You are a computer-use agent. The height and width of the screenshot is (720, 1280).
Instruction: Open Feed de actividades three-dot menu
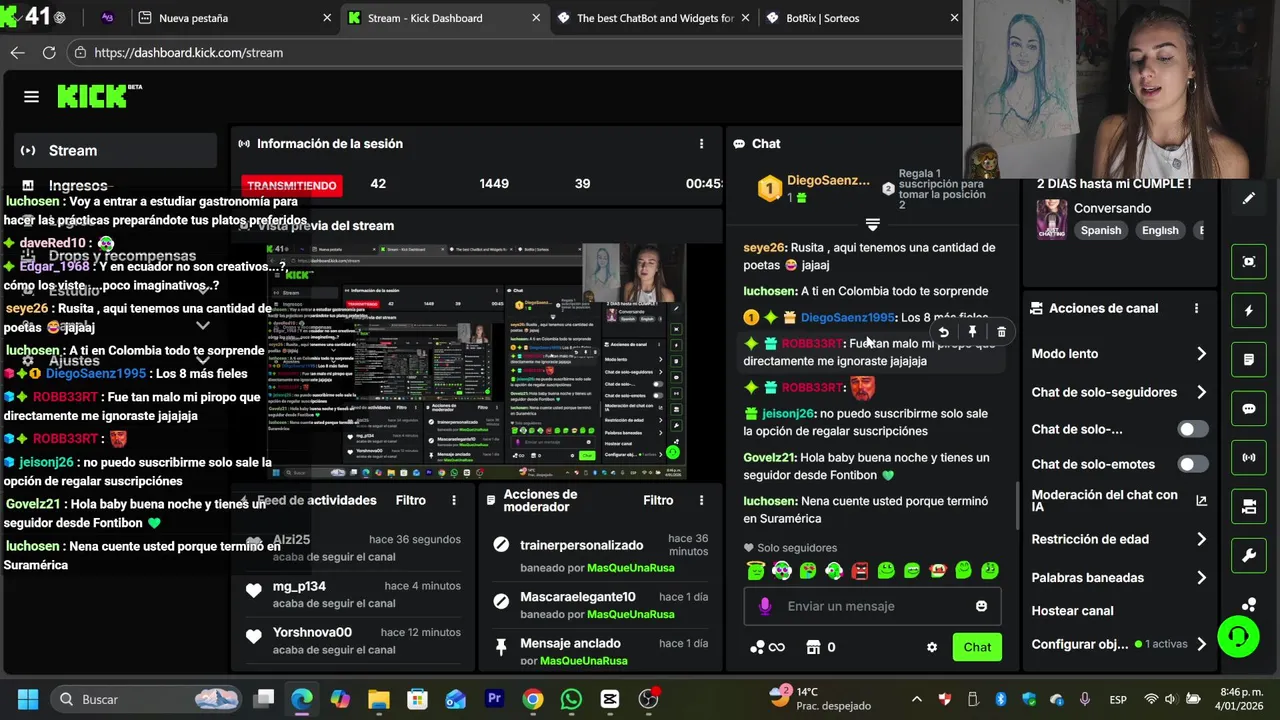click(x=454, y=500)
